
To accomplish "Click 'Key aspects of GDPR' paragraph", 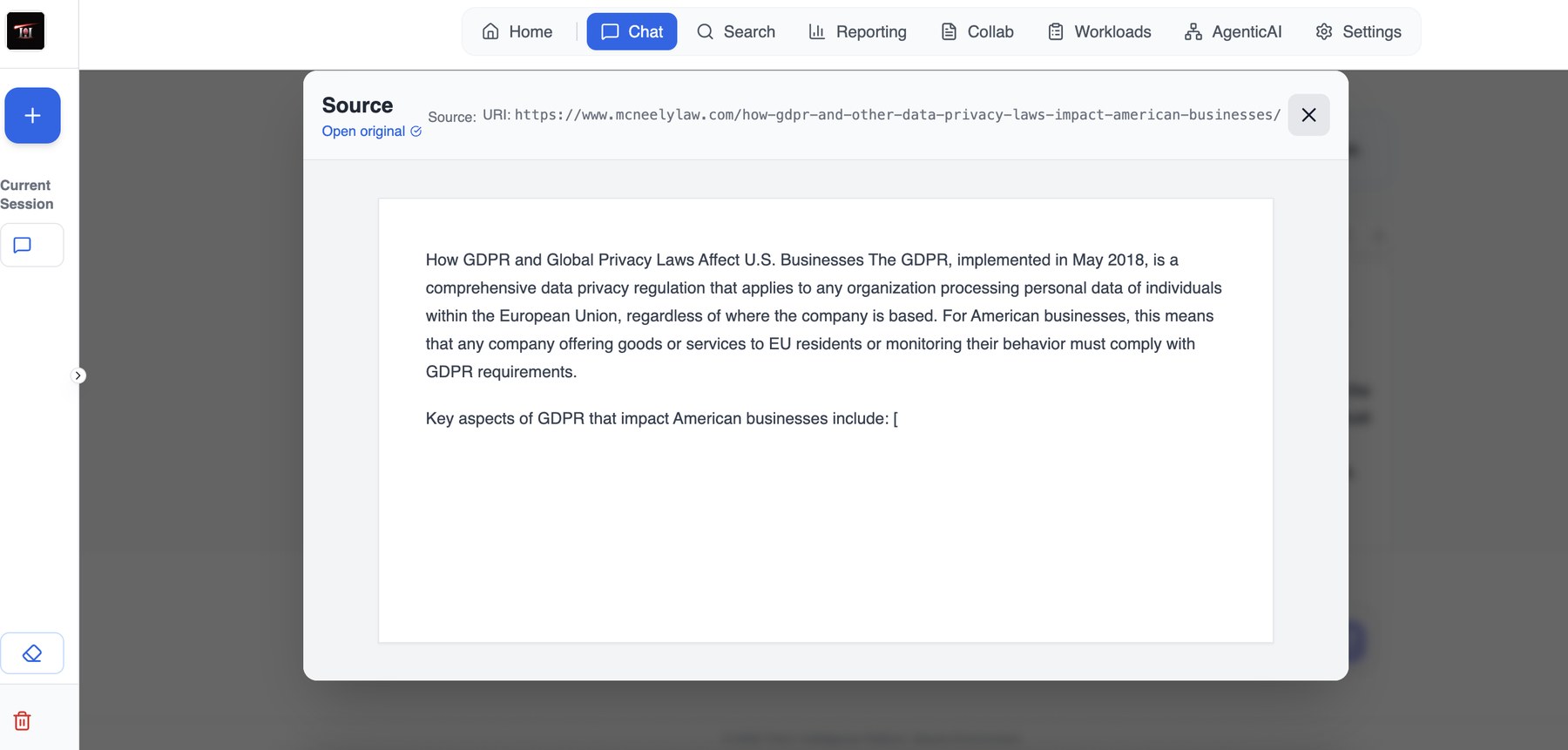I will pyautogui.click(x=662, y=419).
